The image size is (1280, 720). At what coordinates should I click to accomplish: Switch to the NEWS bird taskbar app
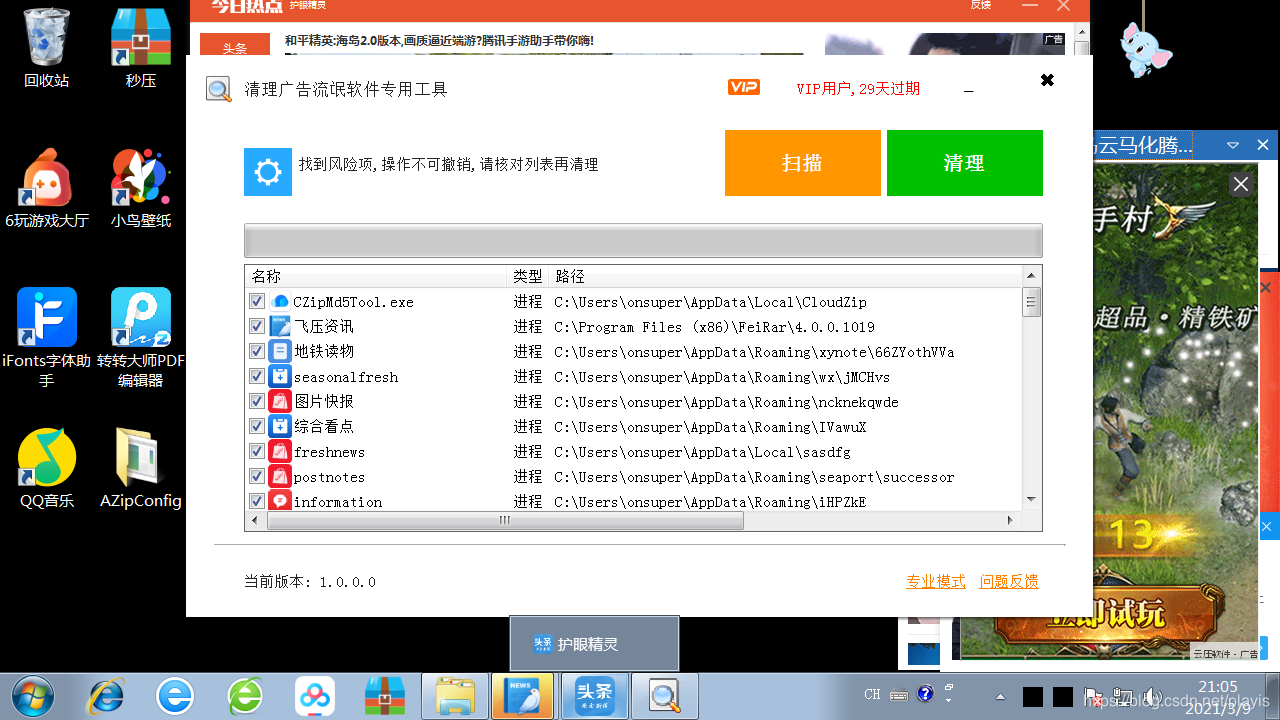522,696
